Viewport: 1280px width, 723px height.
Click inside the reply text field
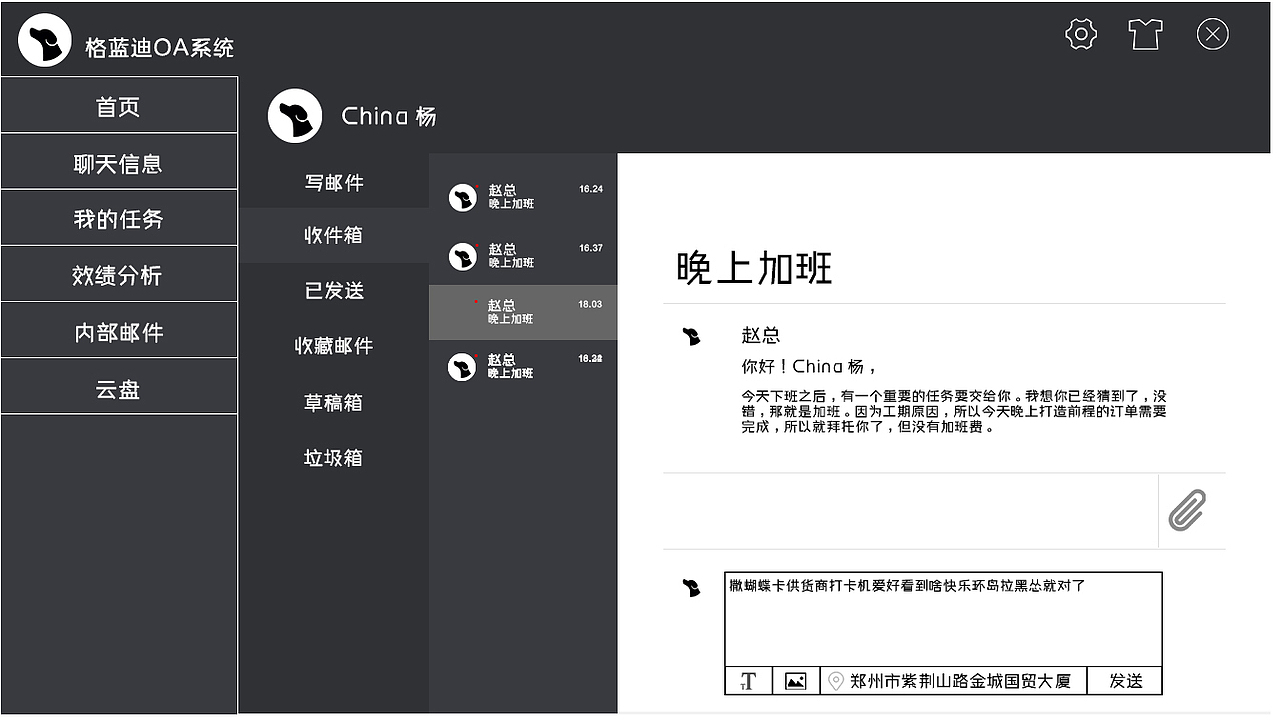click(x=940, y=615)
